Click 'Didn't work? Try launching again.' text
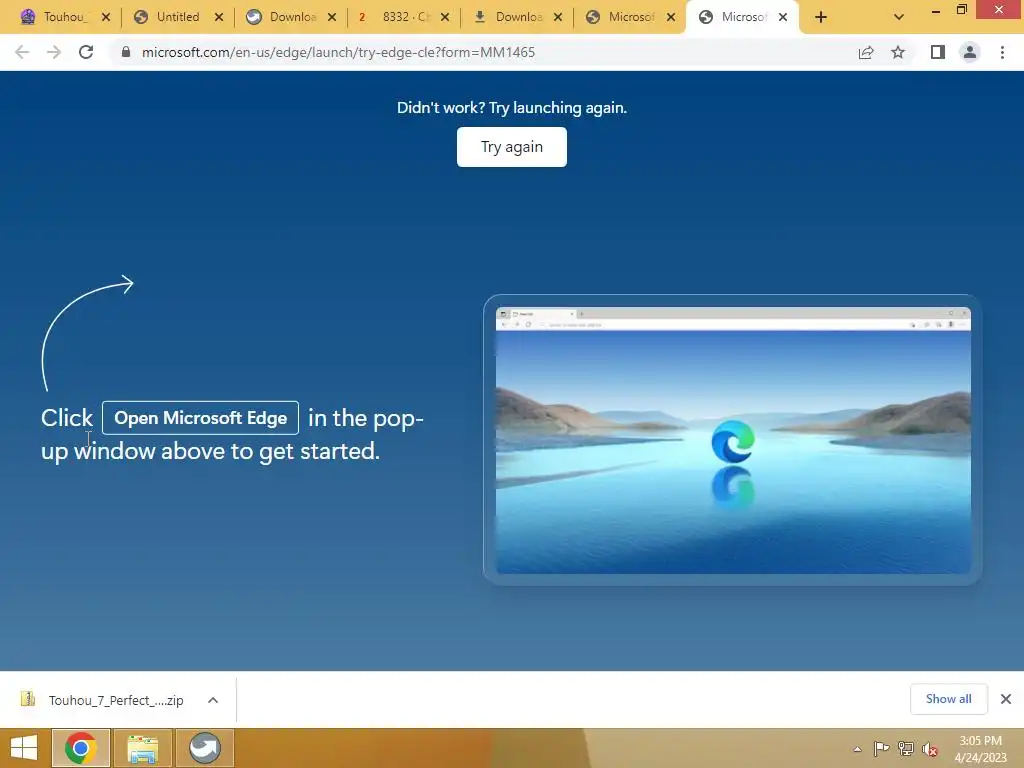Screen dimensions: 1024x768 tap(511, 108)
